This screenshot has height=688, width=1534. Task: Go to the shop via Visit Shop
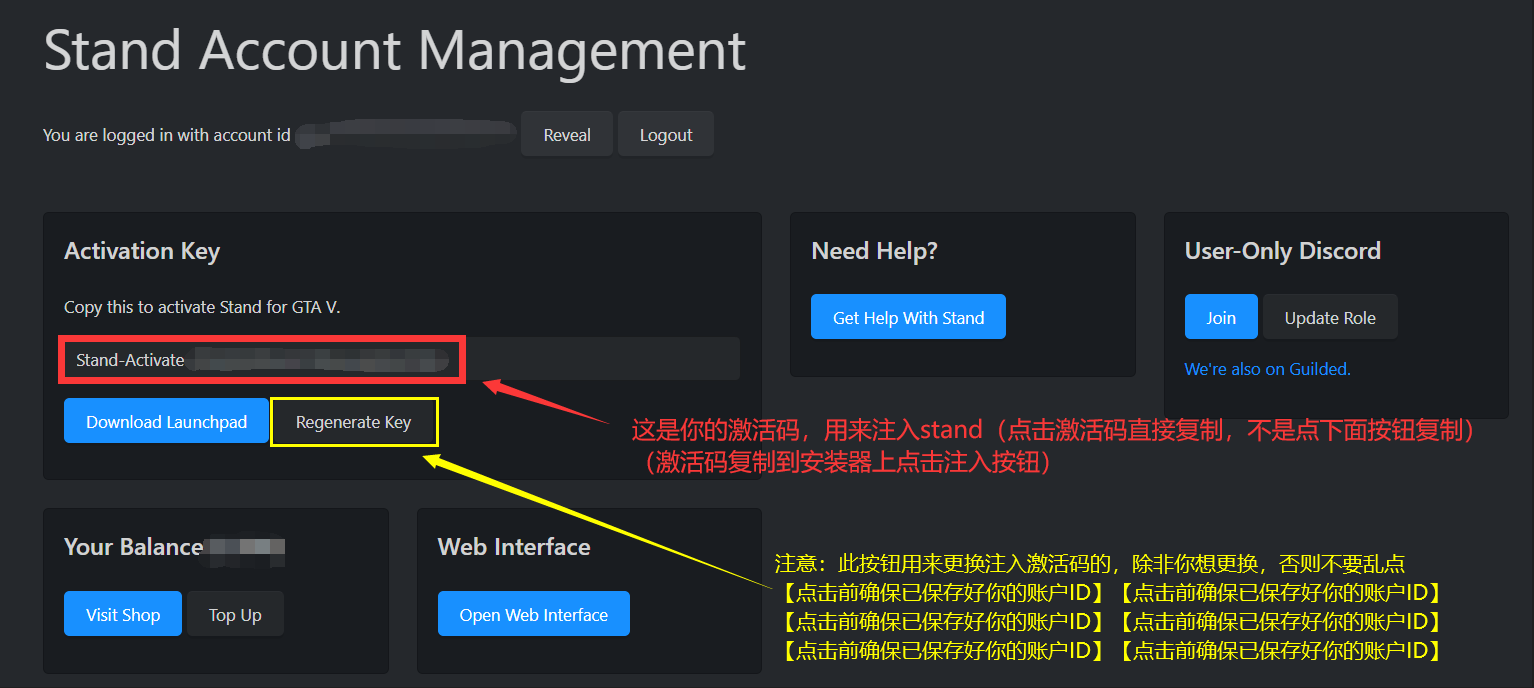(x=123, y=615)
